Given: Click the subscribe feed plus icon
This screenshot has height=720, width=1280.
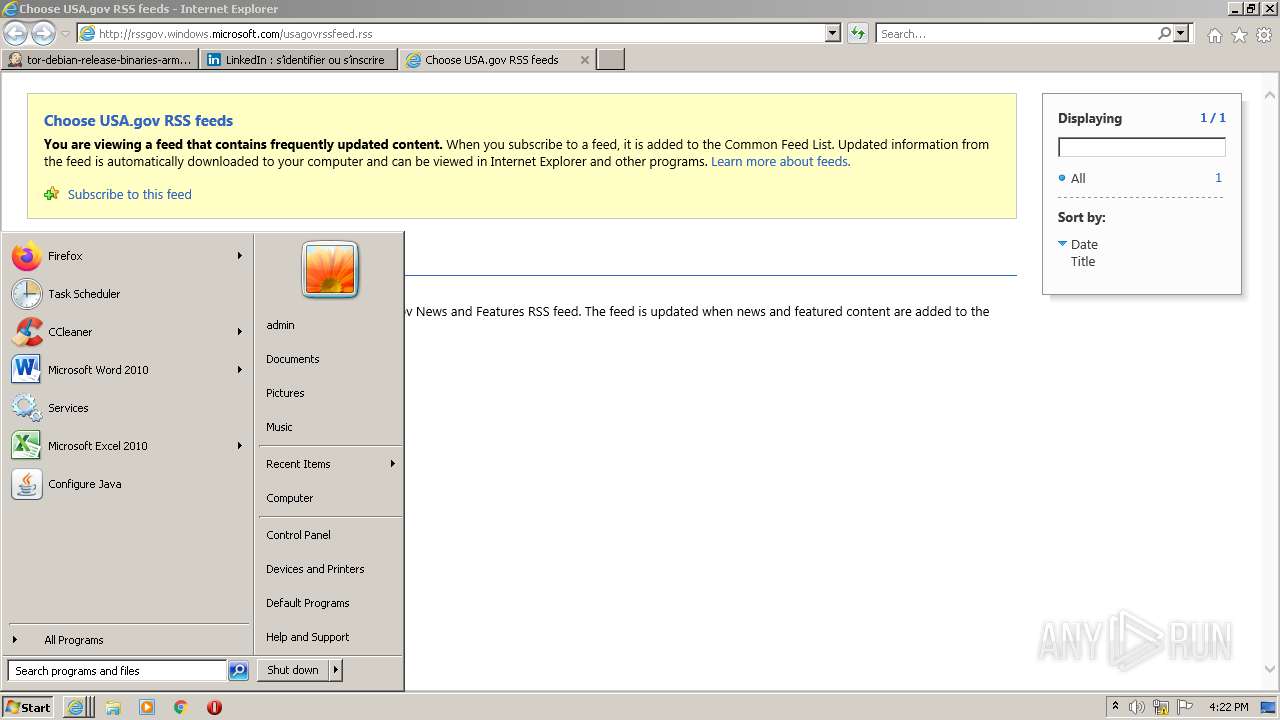Looking at the screenshot, I should tap(52, 194).
